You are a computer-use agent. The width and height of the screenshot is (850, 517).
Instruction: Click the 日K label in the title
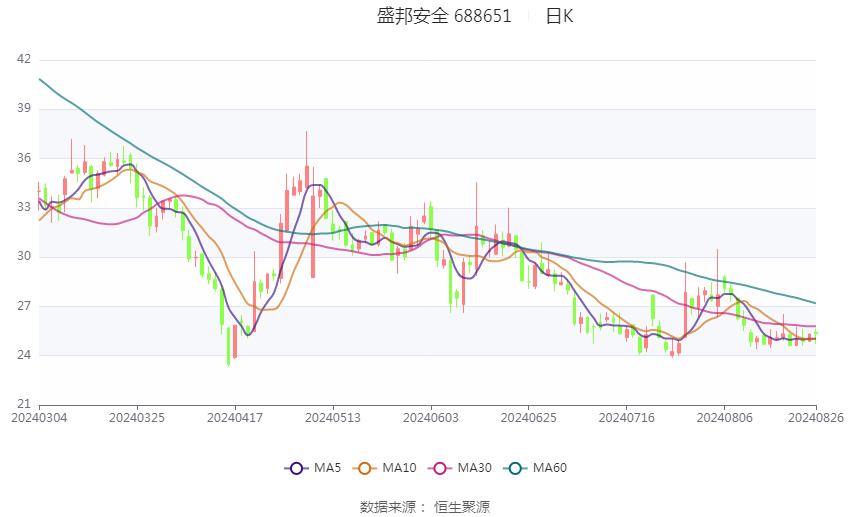point(559,16)
